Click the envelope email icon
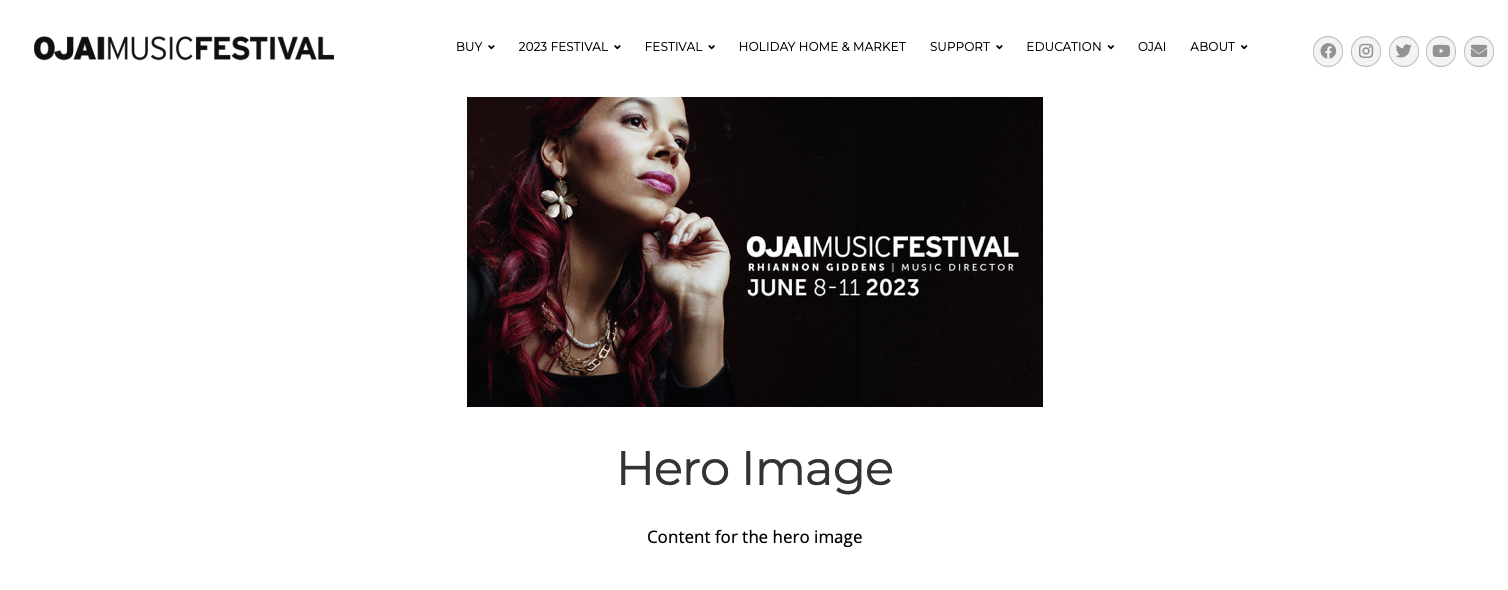This screenshot has height=590, width=1508. click(x=1479, y=51)
